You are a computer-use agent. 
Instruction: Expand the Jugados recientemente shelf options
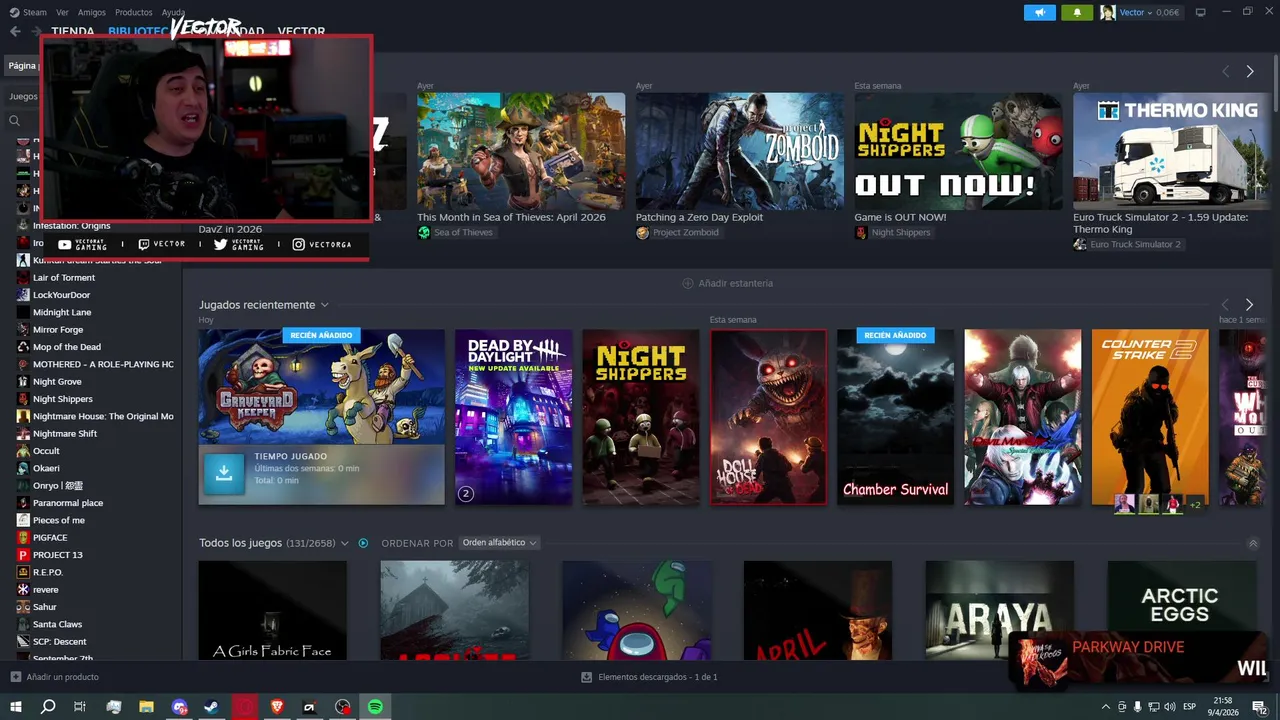tap(325, 305)
